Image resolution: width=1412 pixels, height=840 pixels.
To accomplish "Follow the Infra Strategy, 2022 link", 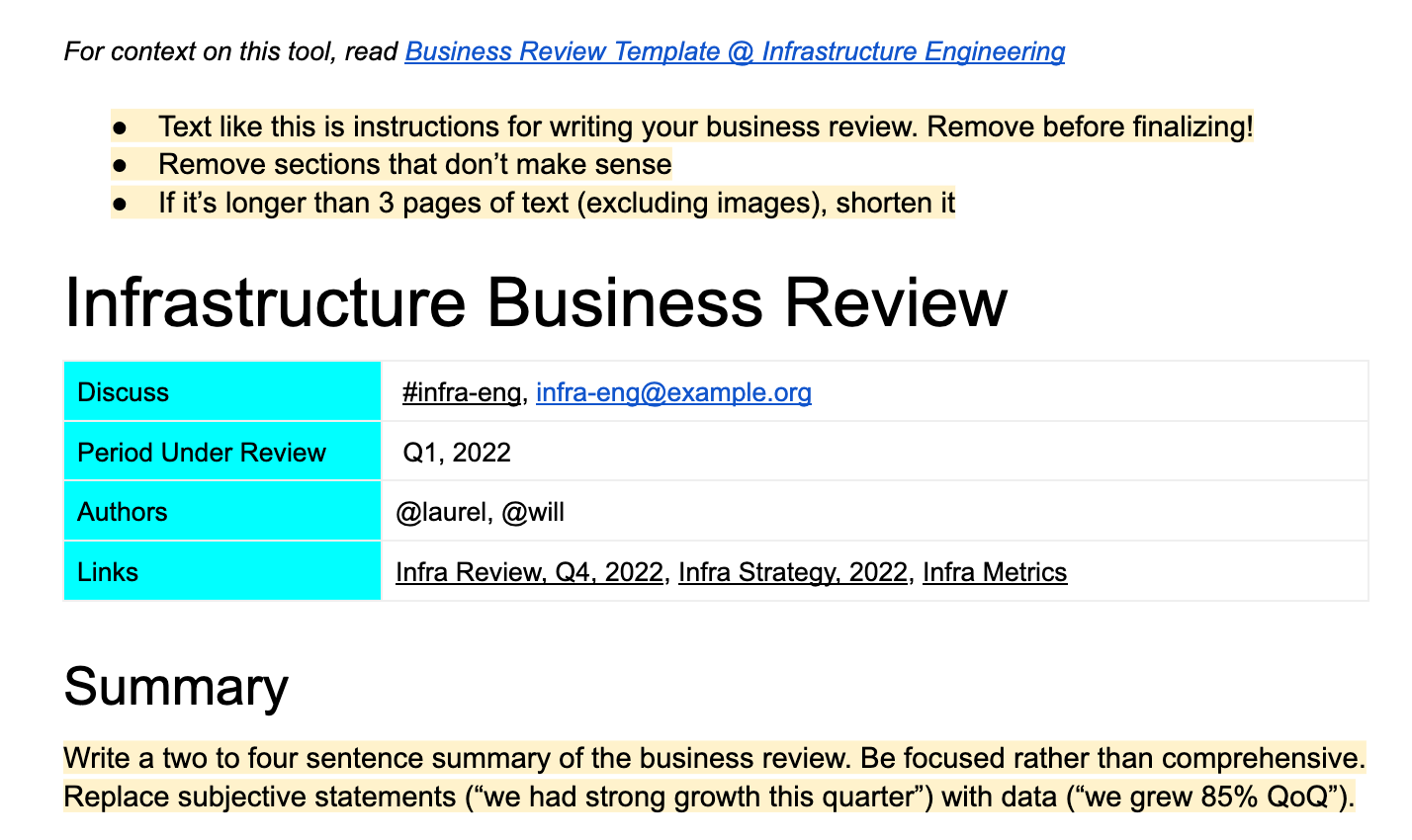I will [792, 572].
